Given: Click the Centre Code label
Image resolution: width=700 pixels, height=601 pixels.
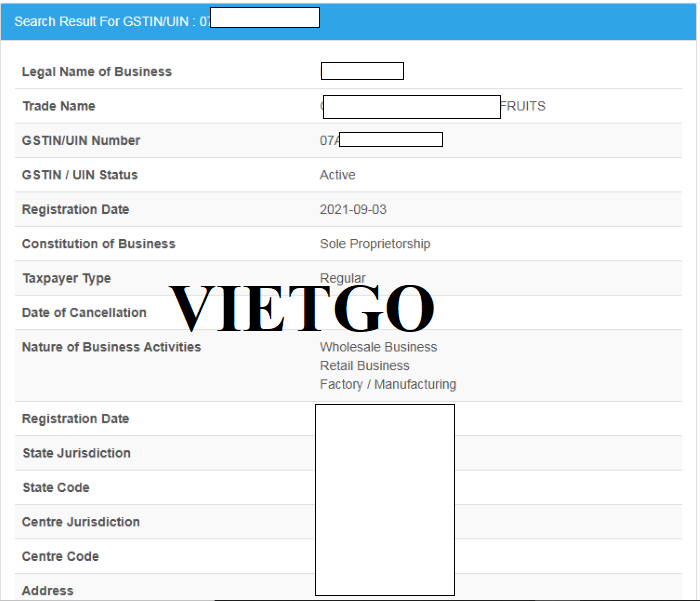Looking at the screenshot, I should pyautogui.click(x=60, y=556).
